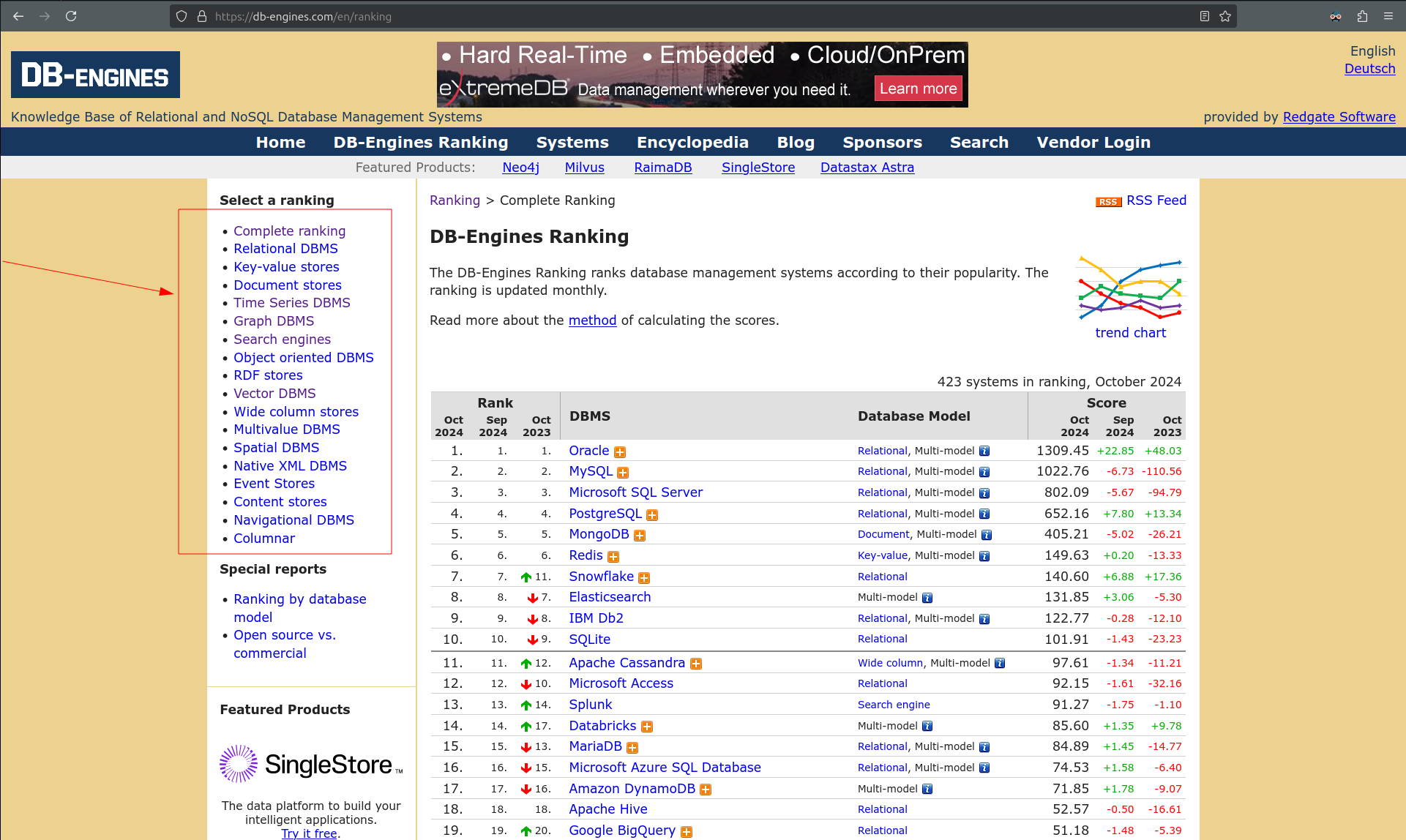
Task: Click the Search engine model link for Splunk
Action: click(894, 705)
